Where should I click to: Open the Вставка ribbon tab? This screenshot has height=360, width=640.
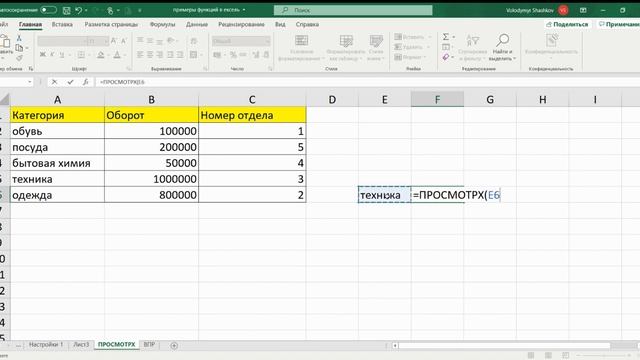click(62, 24)
